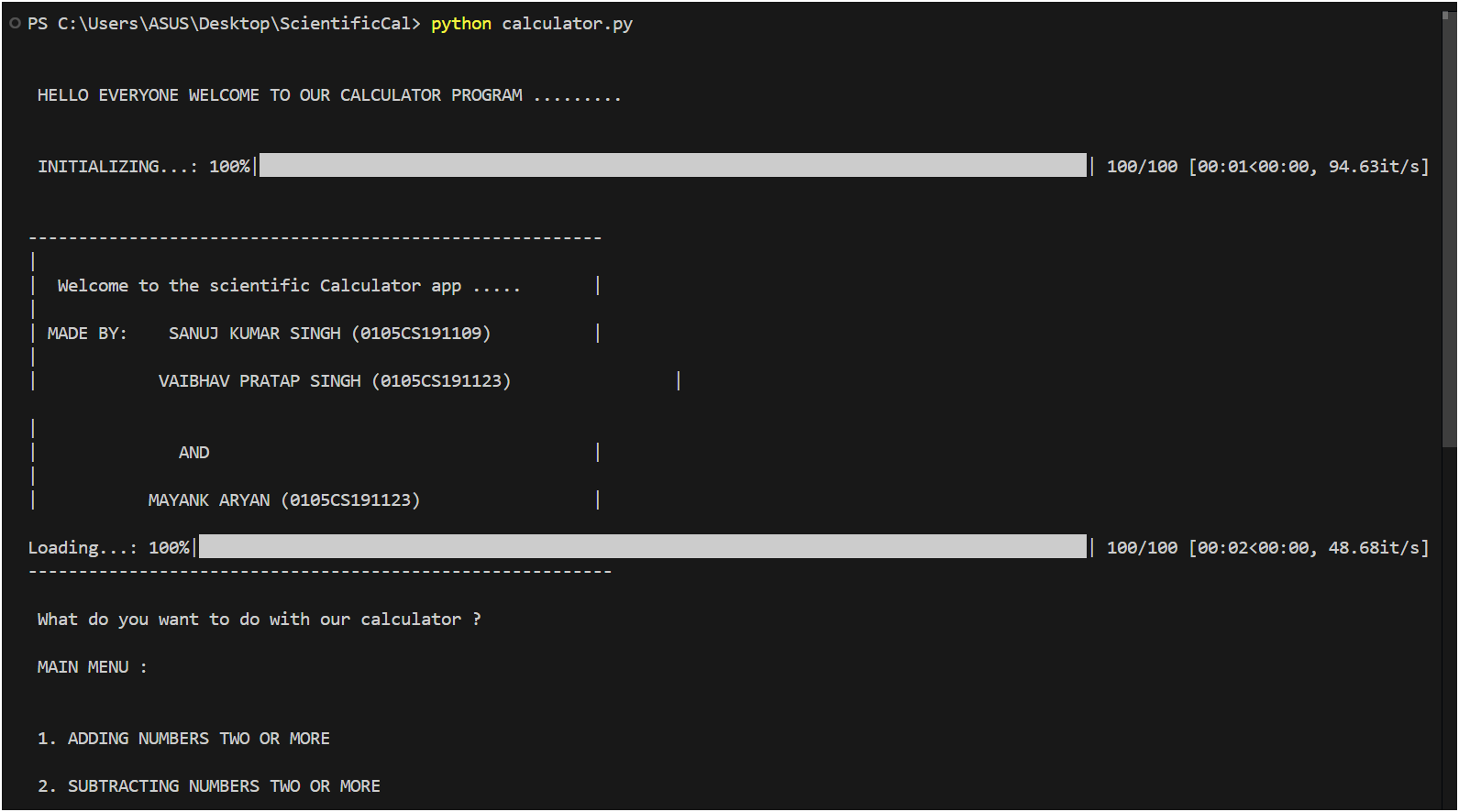This screenshot has width=1459, height=812.
Task: Click the Loading progress bar
Action: pyautogui.click(x=643, y=546)
